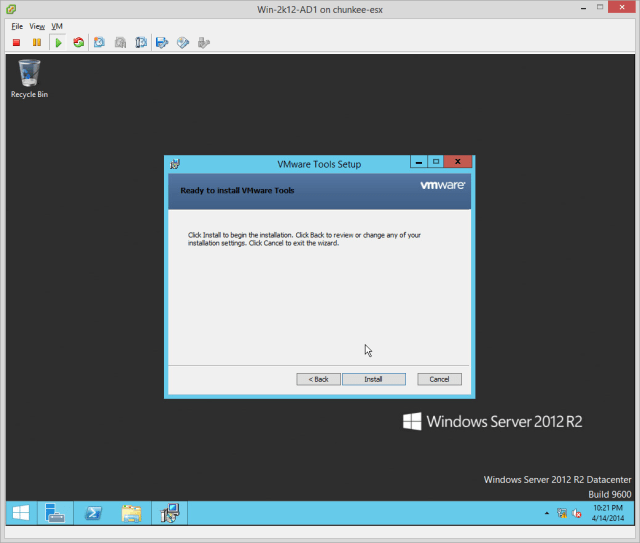Maximize the VMware Tools Setup dialog
The image size is (640, 543).
pyautogui.click(x=436, y=162)
